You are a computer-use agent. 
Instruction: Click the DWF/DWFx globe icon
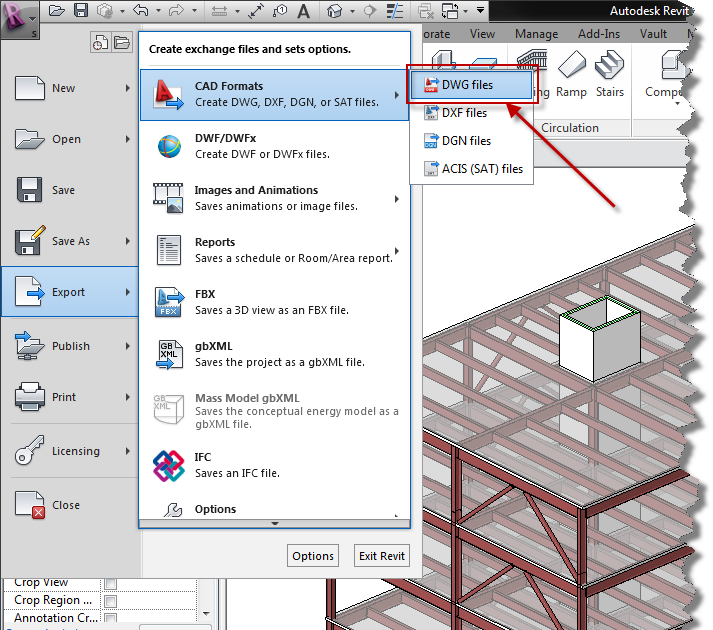169,146
